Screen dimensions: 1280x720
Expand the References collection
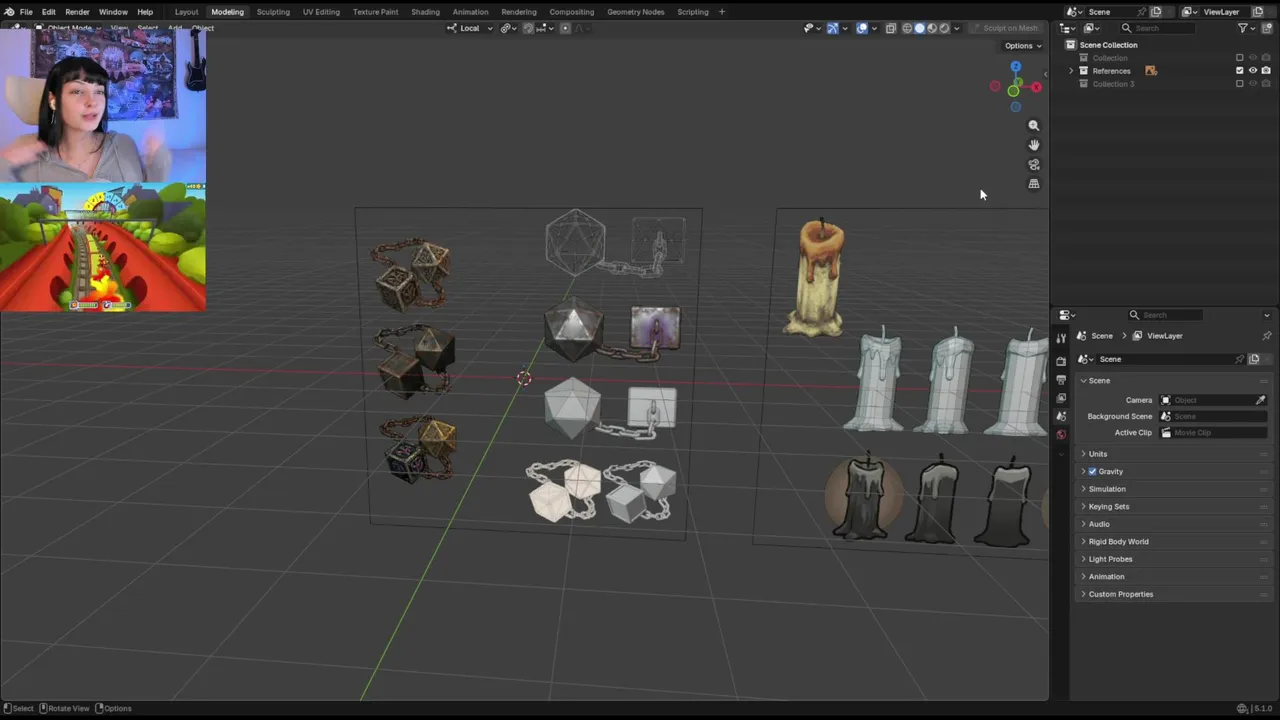point(1071,71)
